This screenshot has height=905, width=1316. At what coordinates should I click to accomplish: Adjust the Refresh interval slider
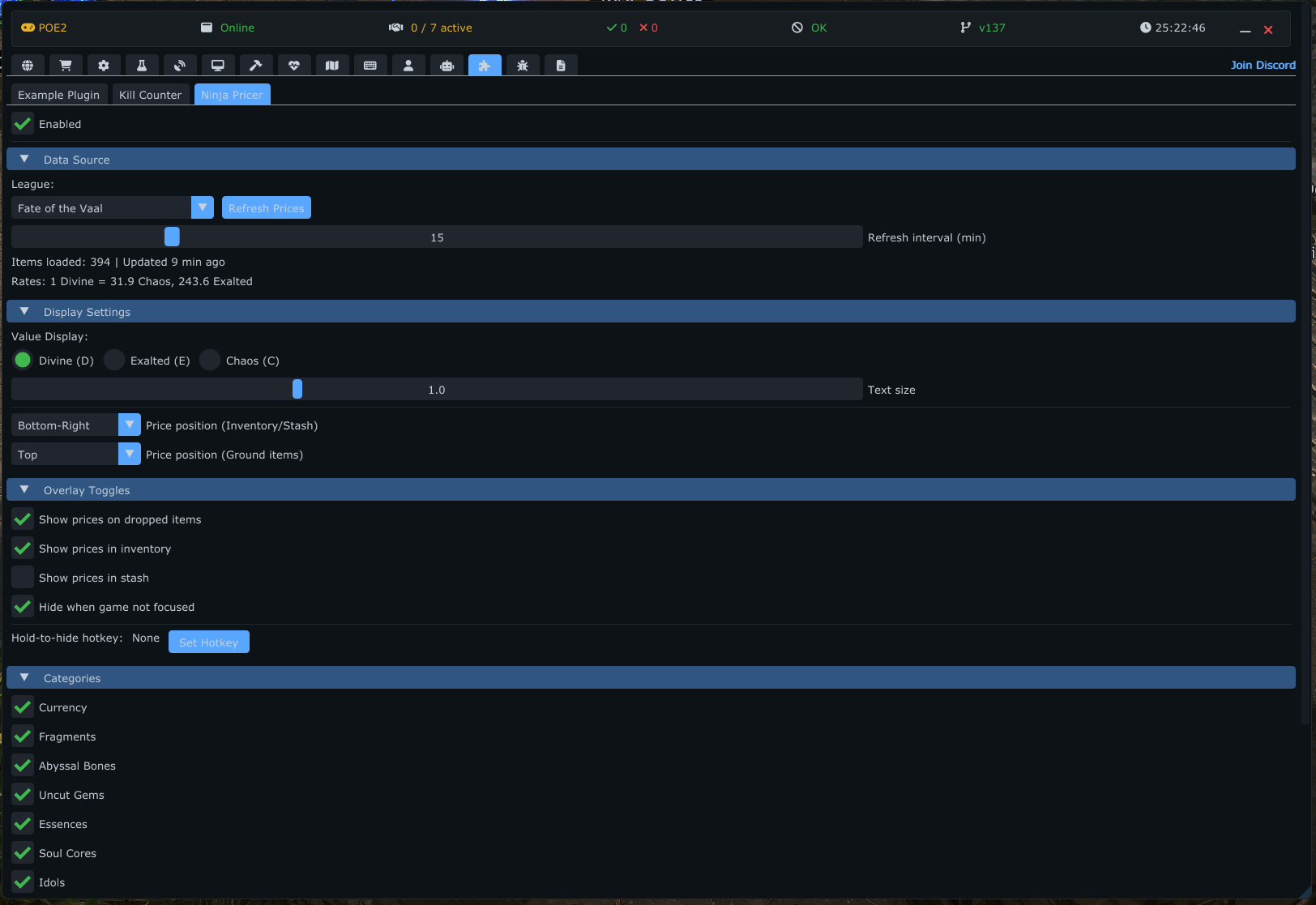coord(437,237)
